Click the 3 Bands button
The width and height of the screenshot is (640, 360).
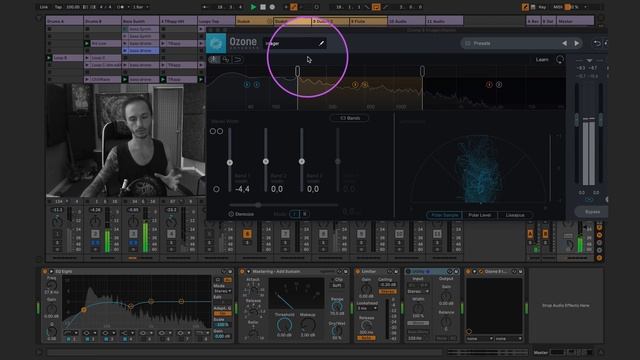(350, 118)
